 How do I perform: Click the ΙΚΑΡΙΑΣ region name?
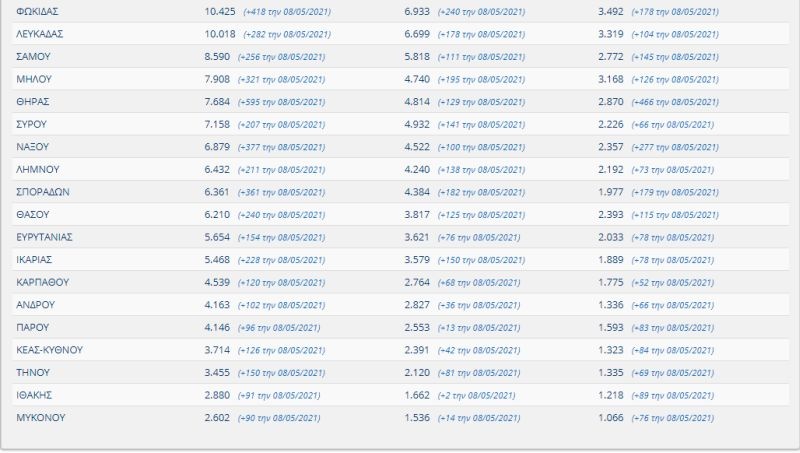click(36, 259)
